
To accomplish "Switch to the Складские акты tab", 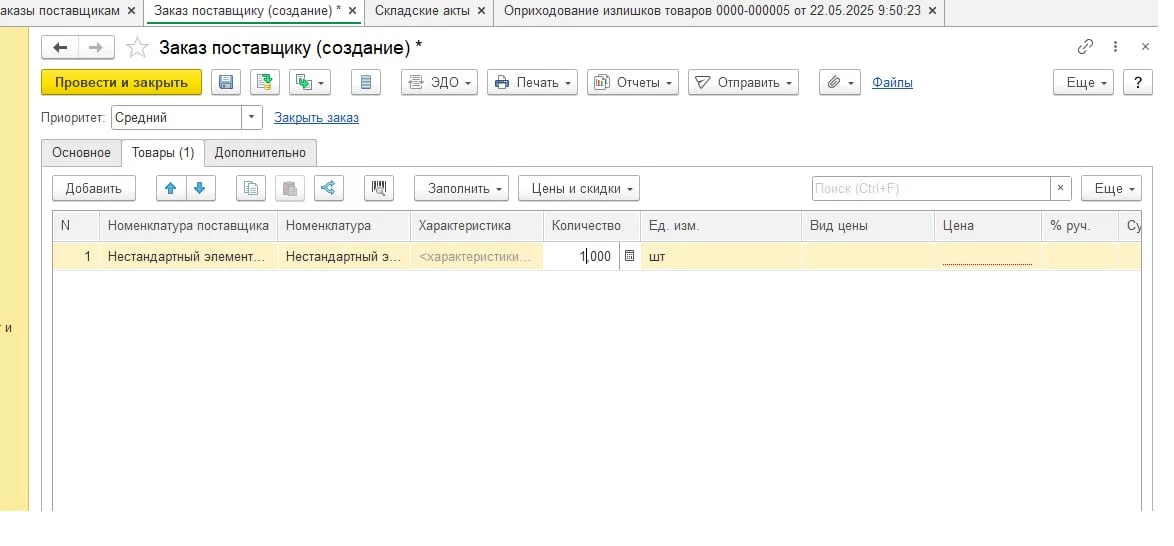I will click(x=422, y=10).
